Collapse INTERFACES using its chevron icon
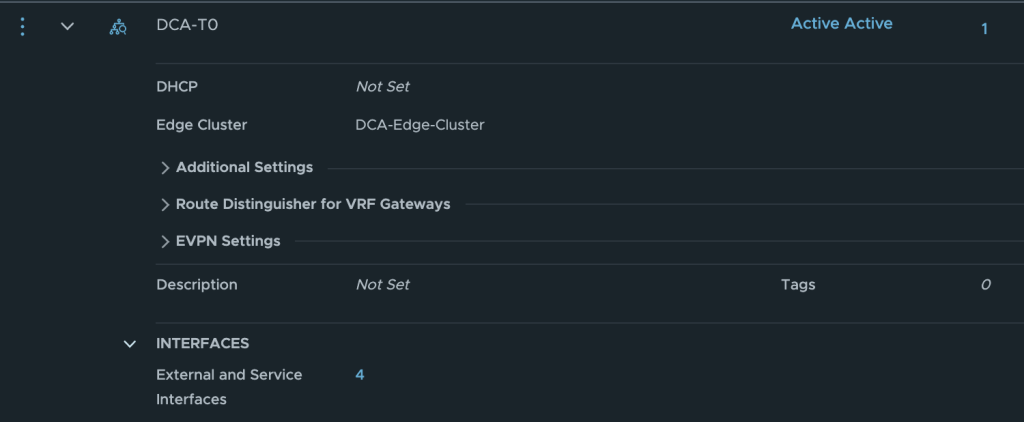1024x422 pixels. [130, 344]
